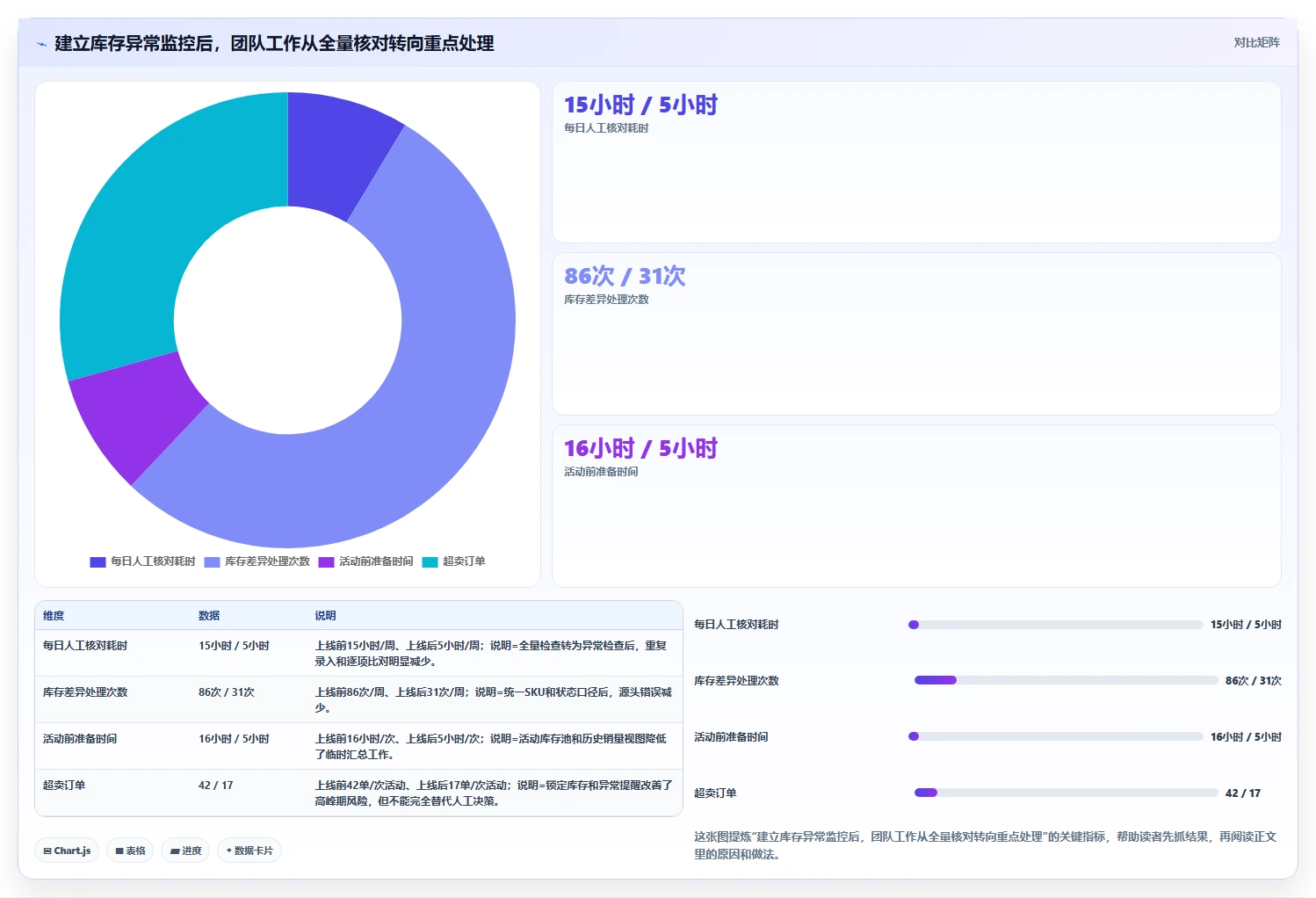Click the summary paragraph below progress bars
This screenshot has height=898, width=1316.
pos(986,845)
